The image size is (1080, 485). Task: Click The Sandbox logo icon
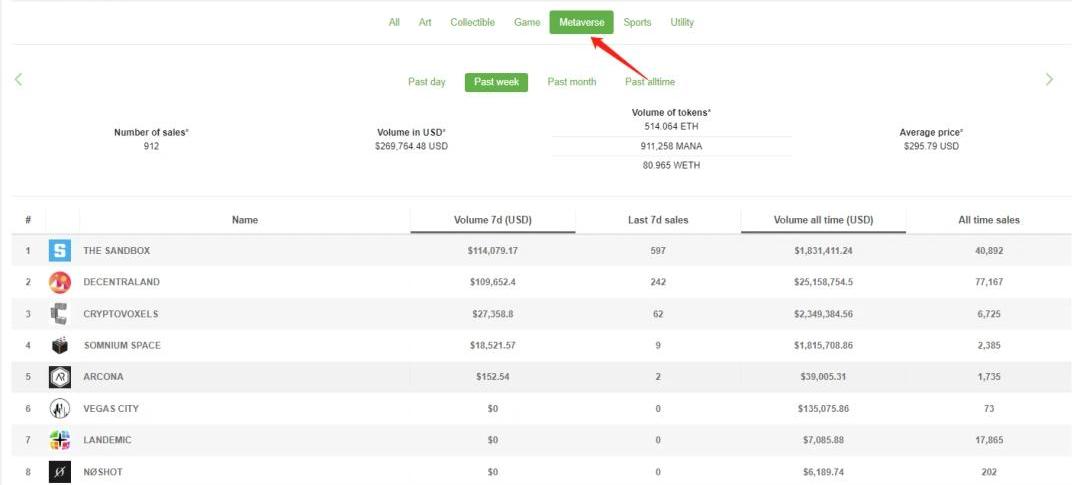[x=60, y=250]
